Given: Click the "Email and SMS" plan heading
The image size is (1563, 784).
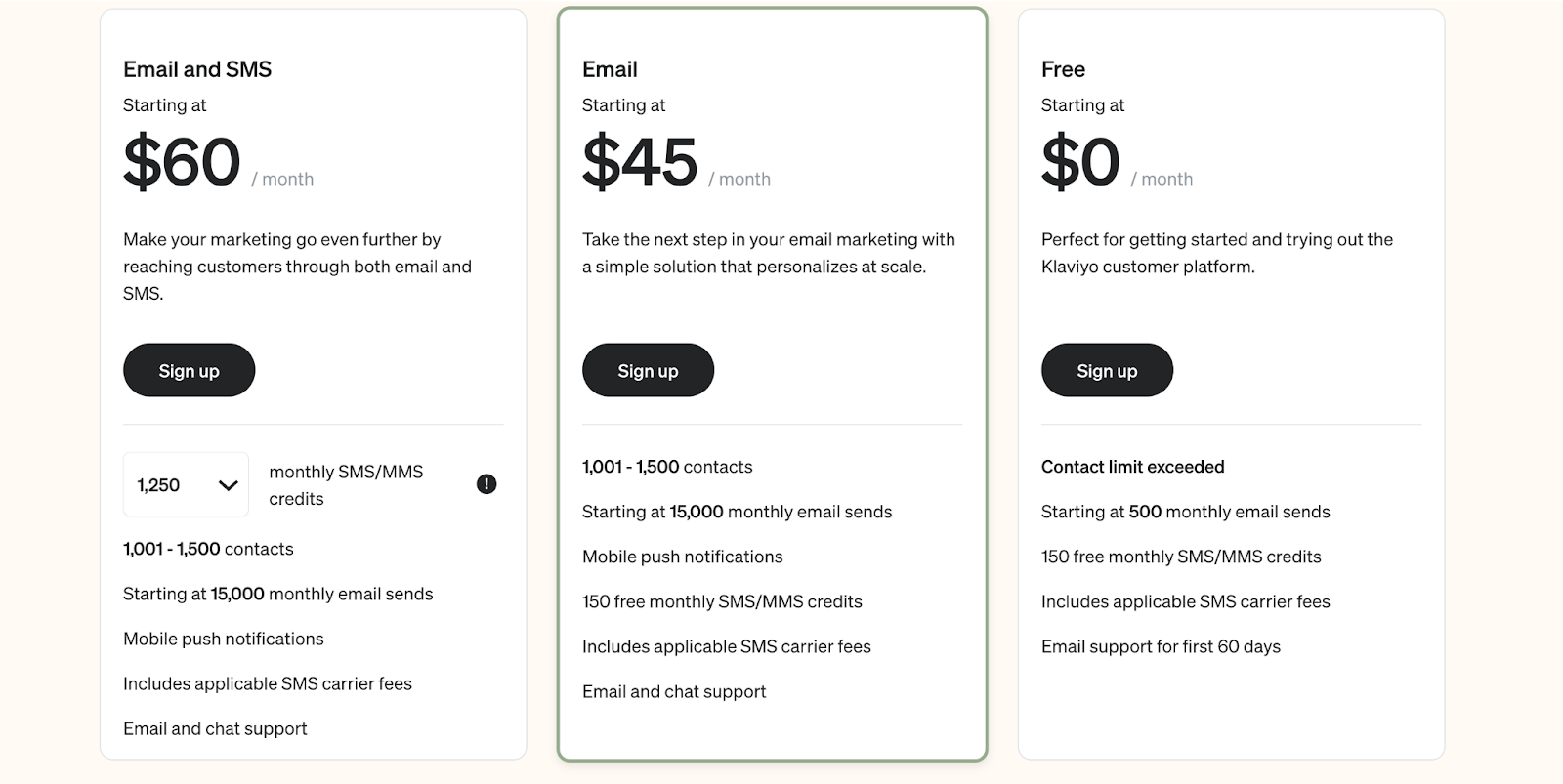Looking at the screenshot, I should [197, 69].
